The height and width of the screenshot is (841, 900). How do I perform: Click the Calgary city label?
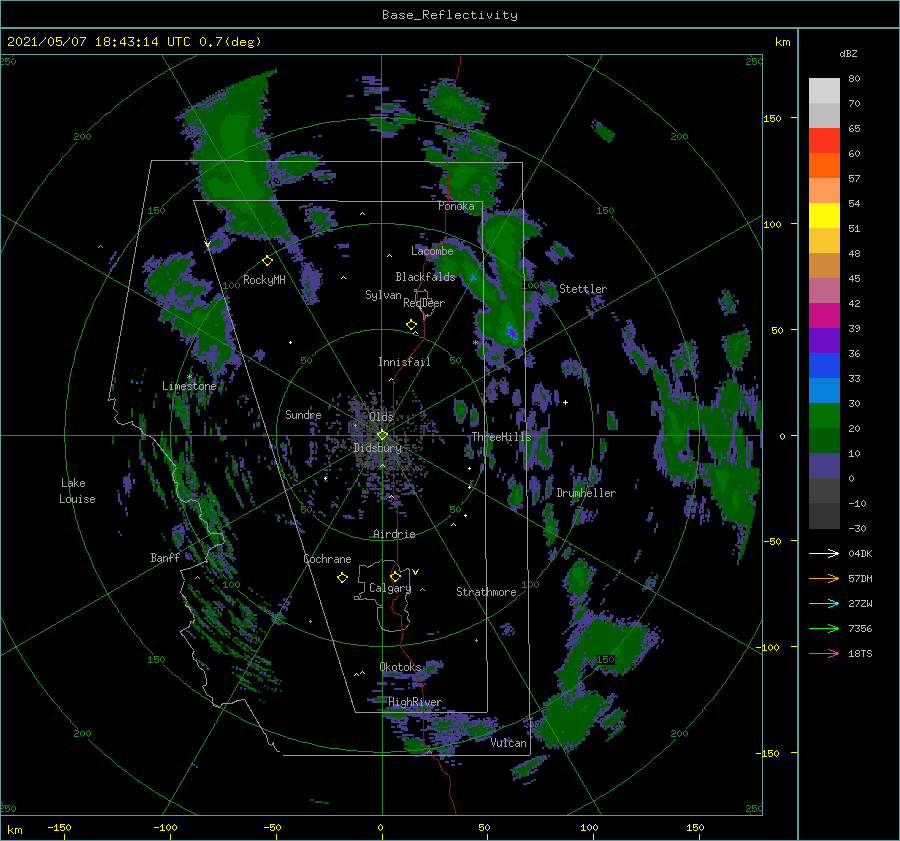390,588
